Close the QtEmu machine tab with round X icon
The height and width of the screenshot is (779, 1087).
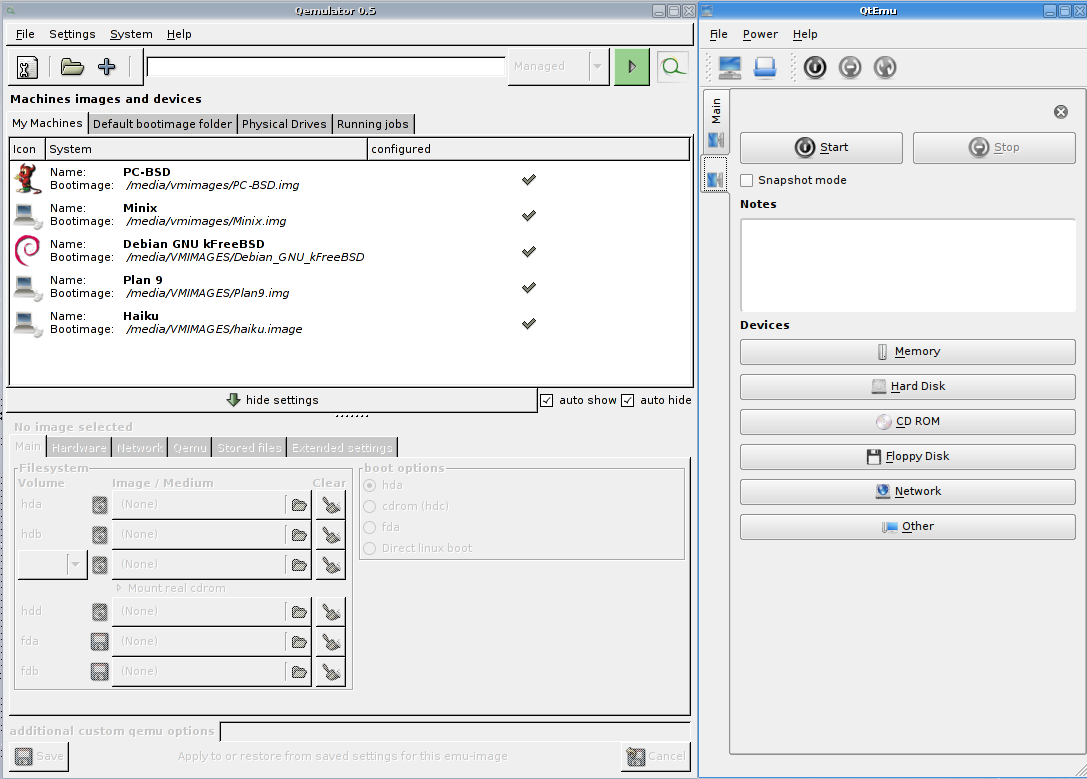pyautogui.click(x=1061, y=112)
